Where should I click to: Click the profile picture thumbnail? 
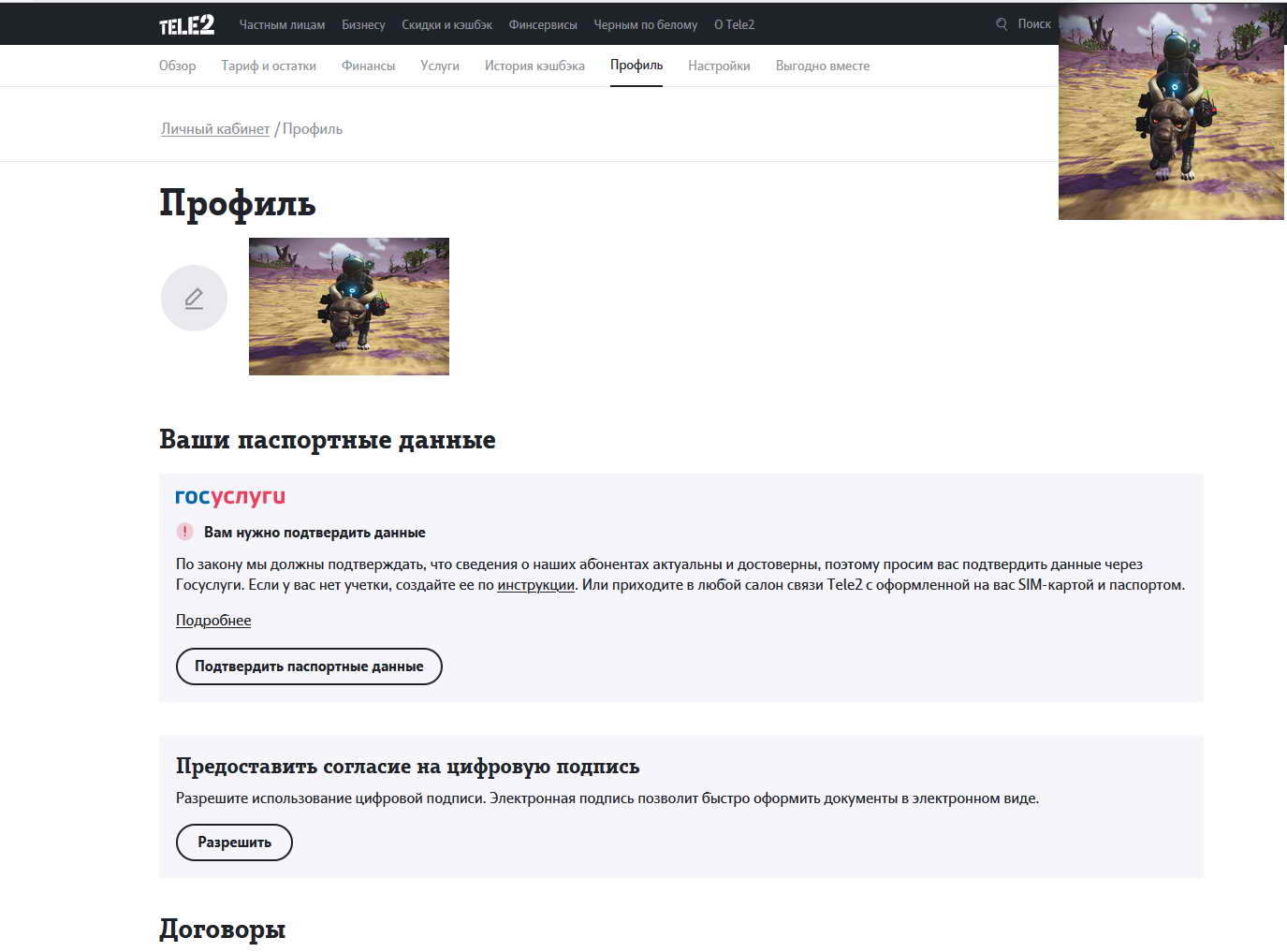349,307
